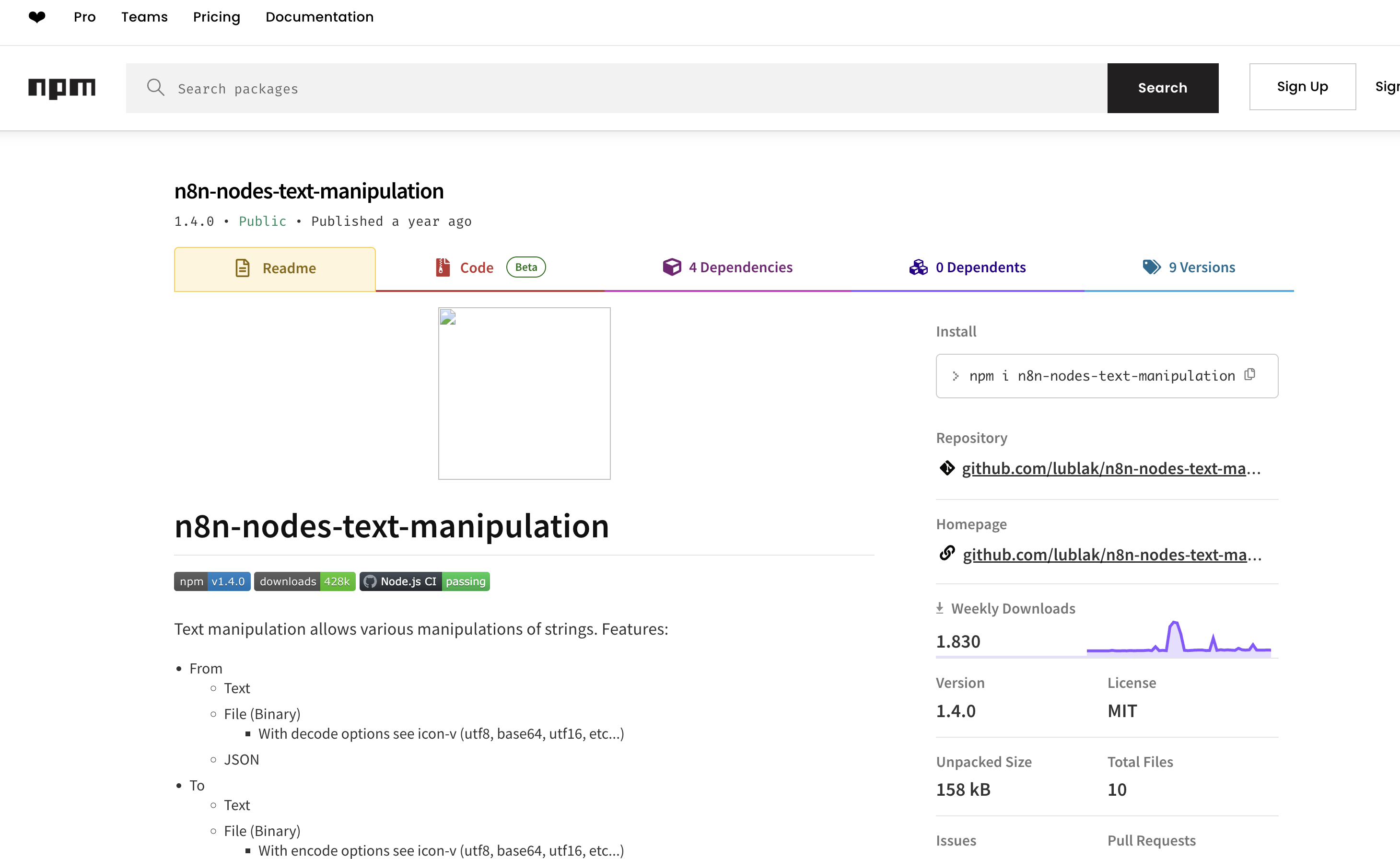The image size is (1400, 859).
Task: Click the package box icon on Dependencies tab
Action: 672,267
